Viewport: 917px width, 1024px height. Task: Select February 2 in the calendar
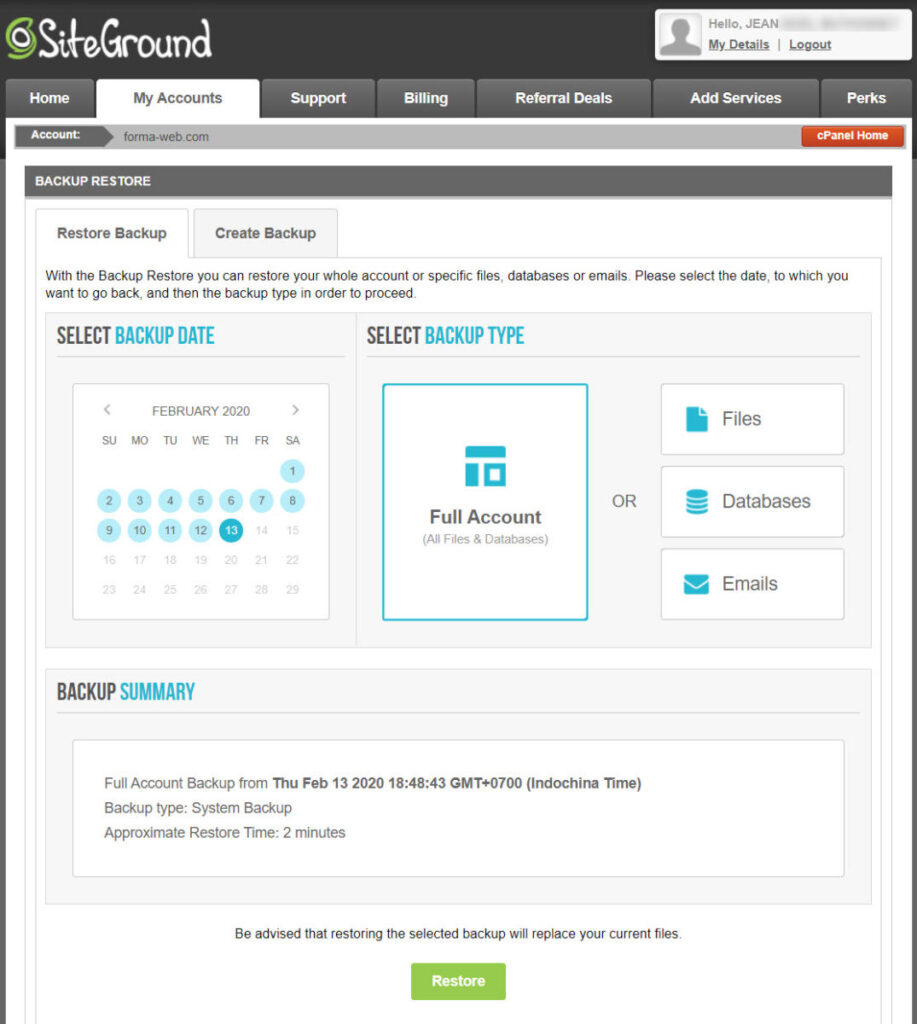(x=109, y=501)
